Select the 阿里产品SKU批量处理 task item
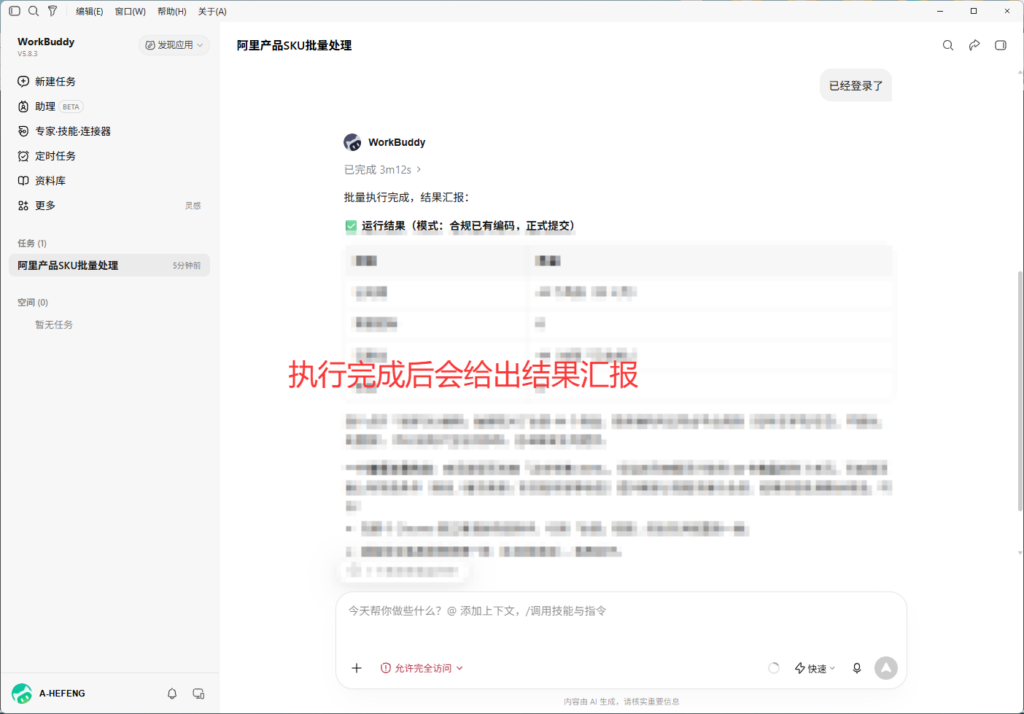 pyautogui.click(x=109, y=265)
